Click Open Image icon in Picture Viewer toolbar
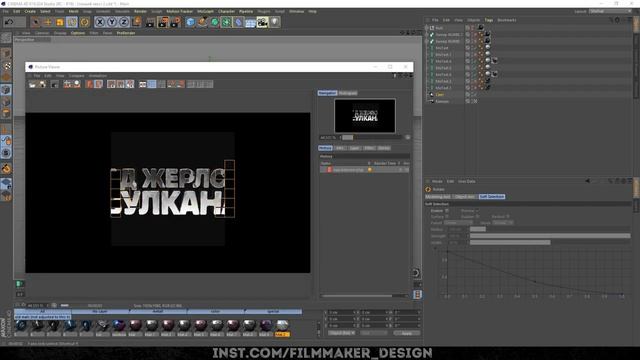Viewport: 640px width, 360px height. (32, 84)
